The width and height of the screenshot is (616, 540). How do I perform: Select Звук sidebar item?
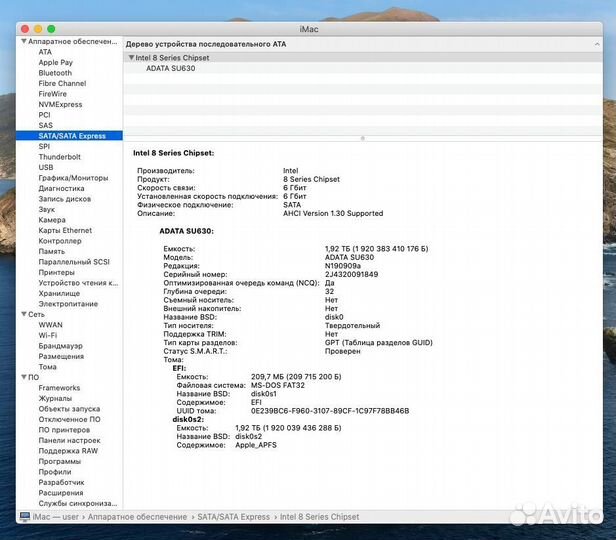[47, 209]
